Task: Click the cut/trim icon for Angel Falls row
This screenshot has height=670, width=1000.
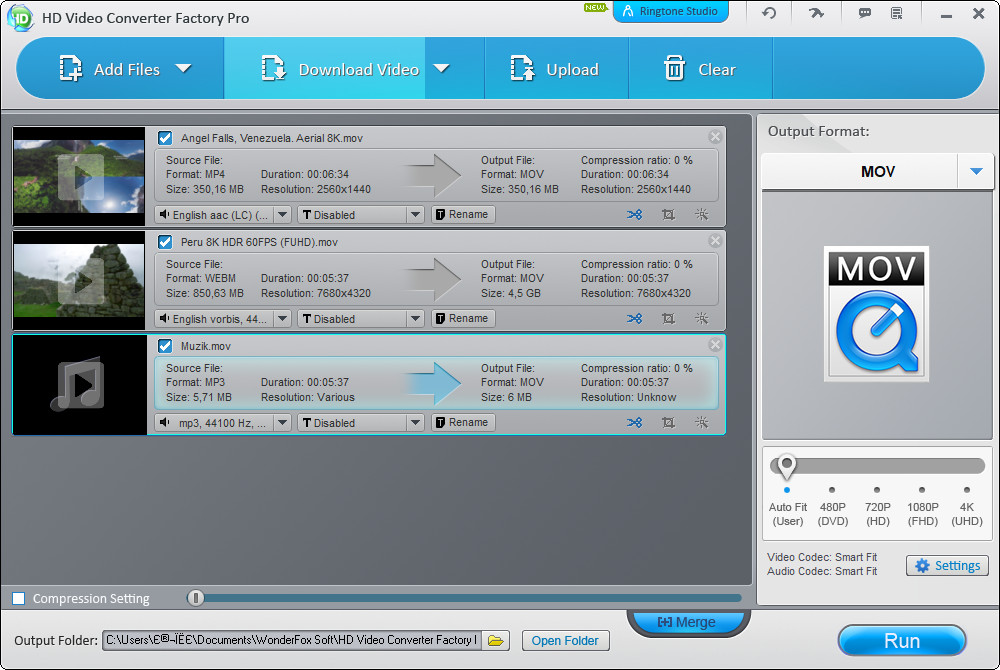Action: 635,215
